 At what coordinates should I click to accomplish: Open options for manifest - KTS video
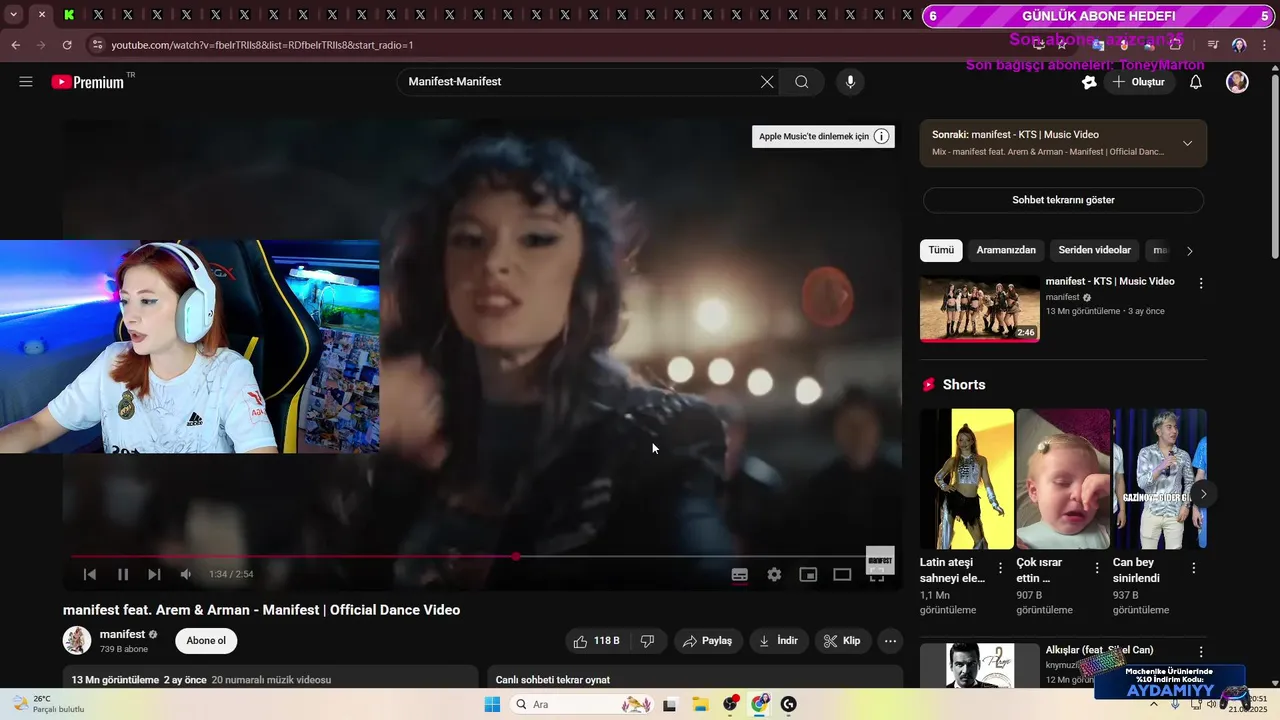click(1201, 283)
